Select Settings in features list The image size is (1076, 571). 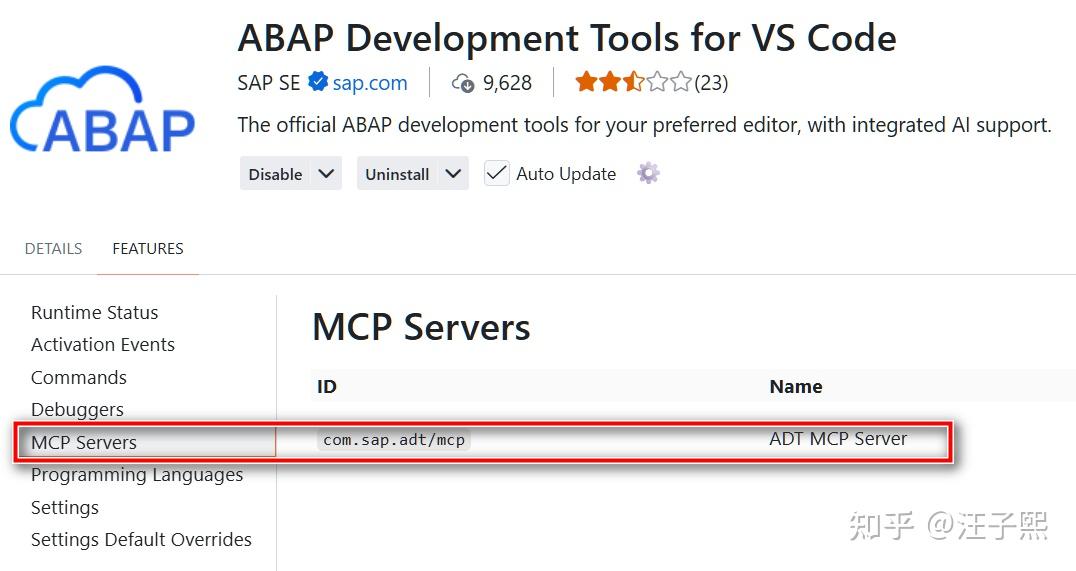click(65, 508)
